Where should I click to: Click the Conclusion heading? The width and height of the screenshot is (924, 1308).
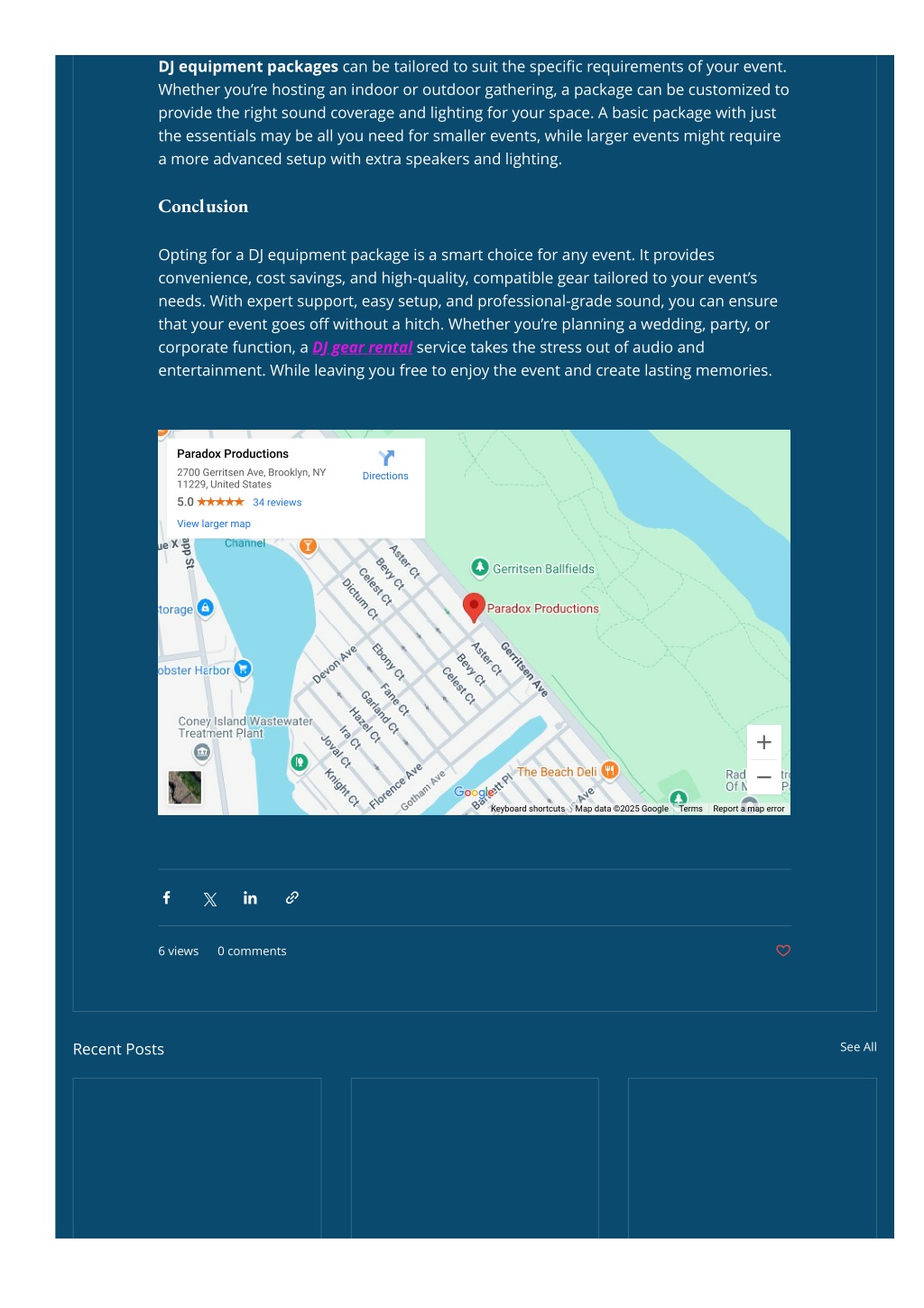[203, 207]
